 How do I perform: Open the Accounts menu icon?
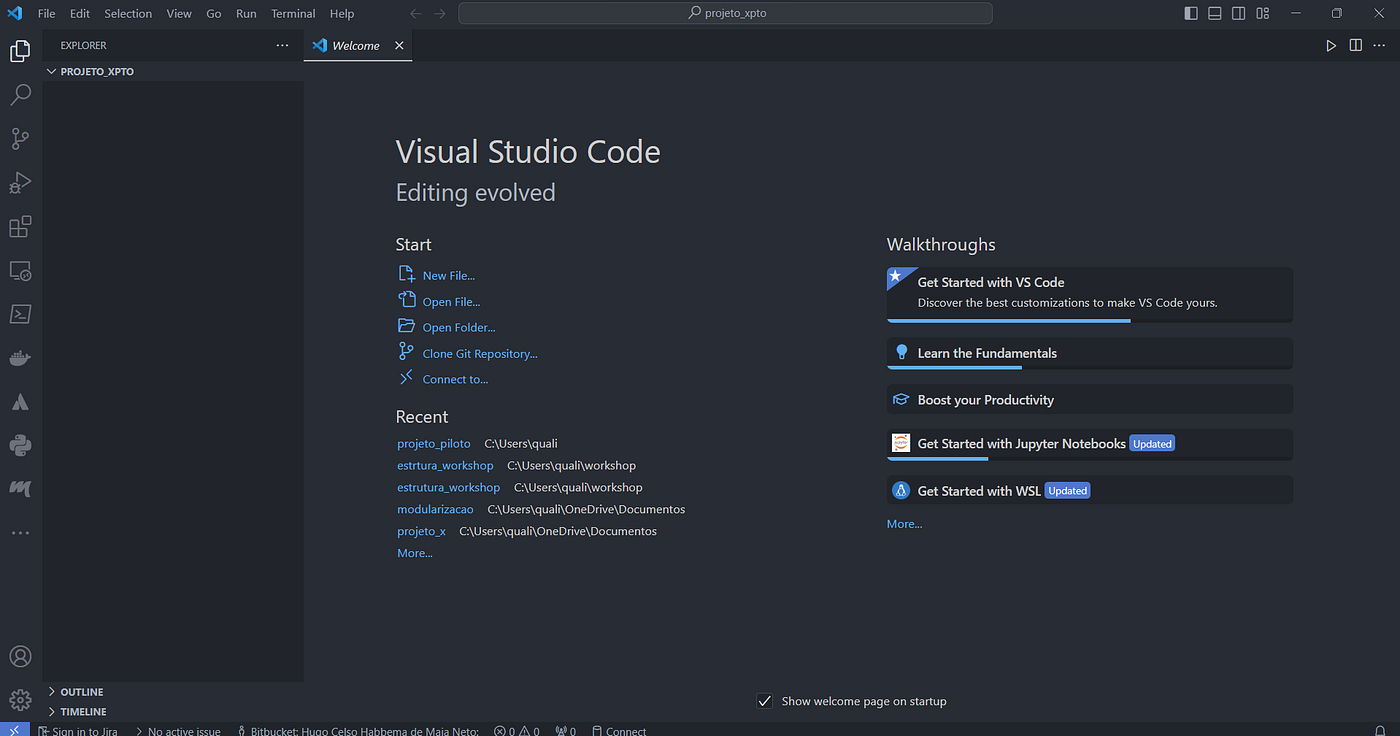20,657
